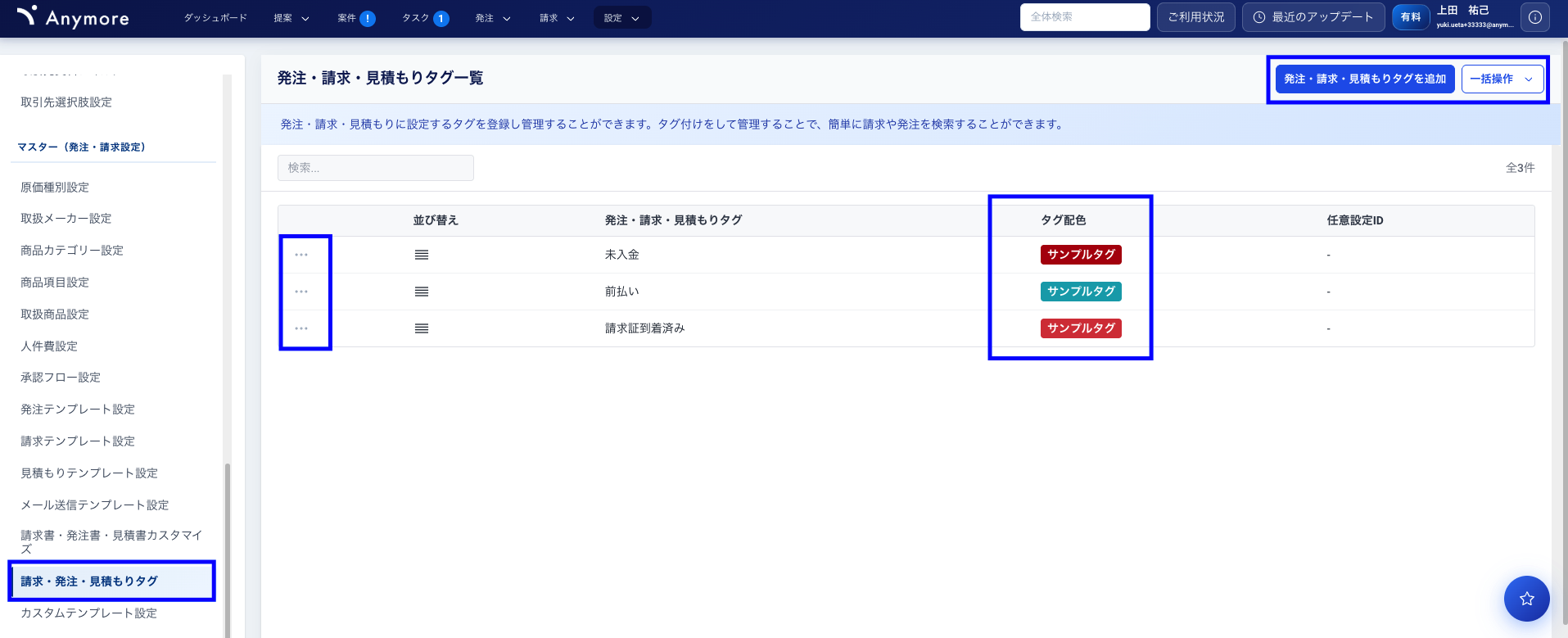The image size is (1568, 638).
Task: Open 商品項目設定 in sidebar
Action: [x=55, y=283]
